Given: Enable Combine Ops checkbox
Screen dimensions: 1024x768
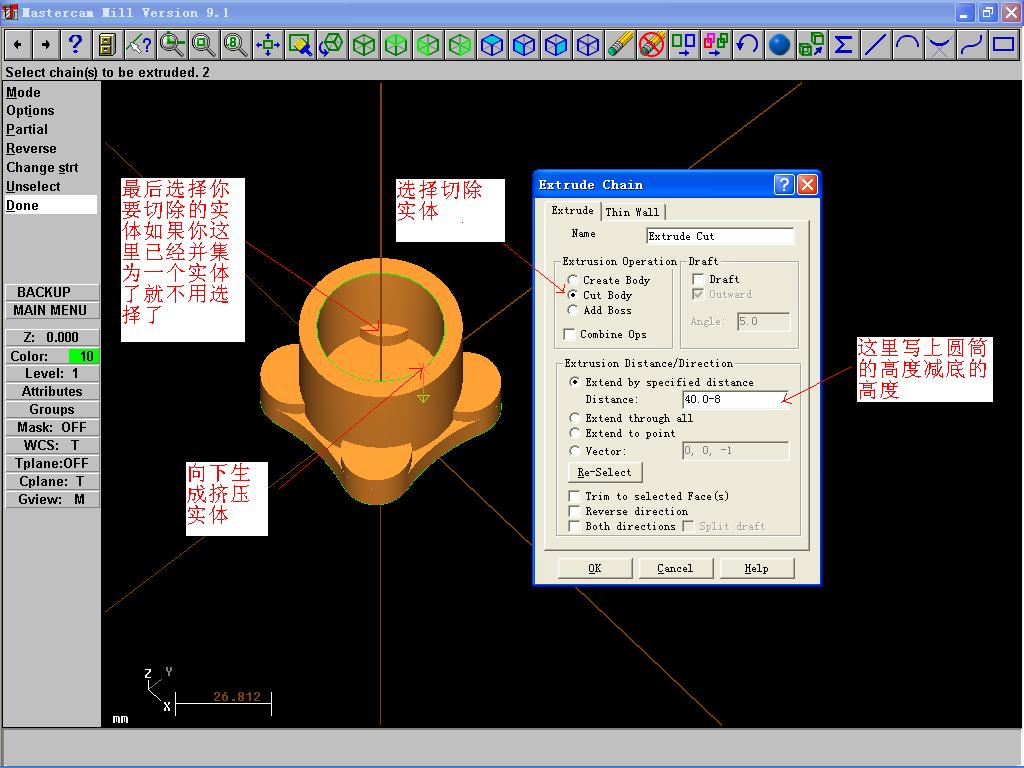Looking at the screenshot, I should (x=569, y=334).
